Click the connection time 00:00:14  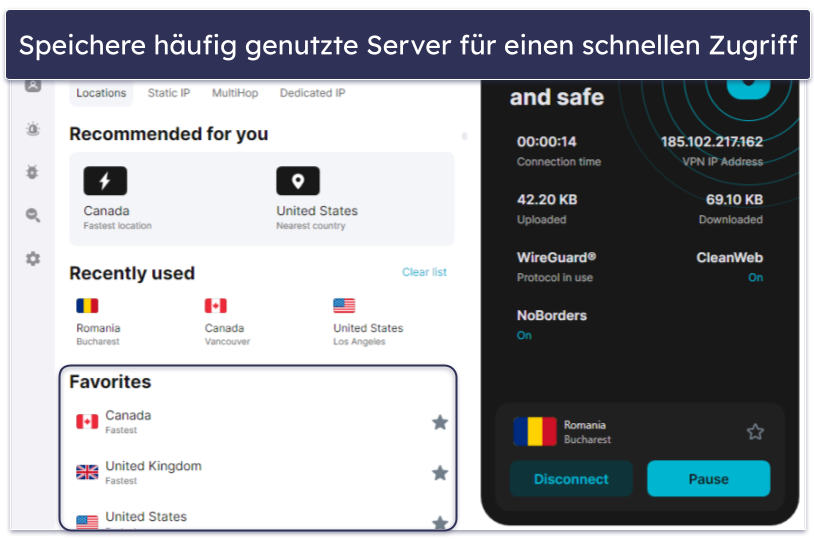tap(547, 142)
